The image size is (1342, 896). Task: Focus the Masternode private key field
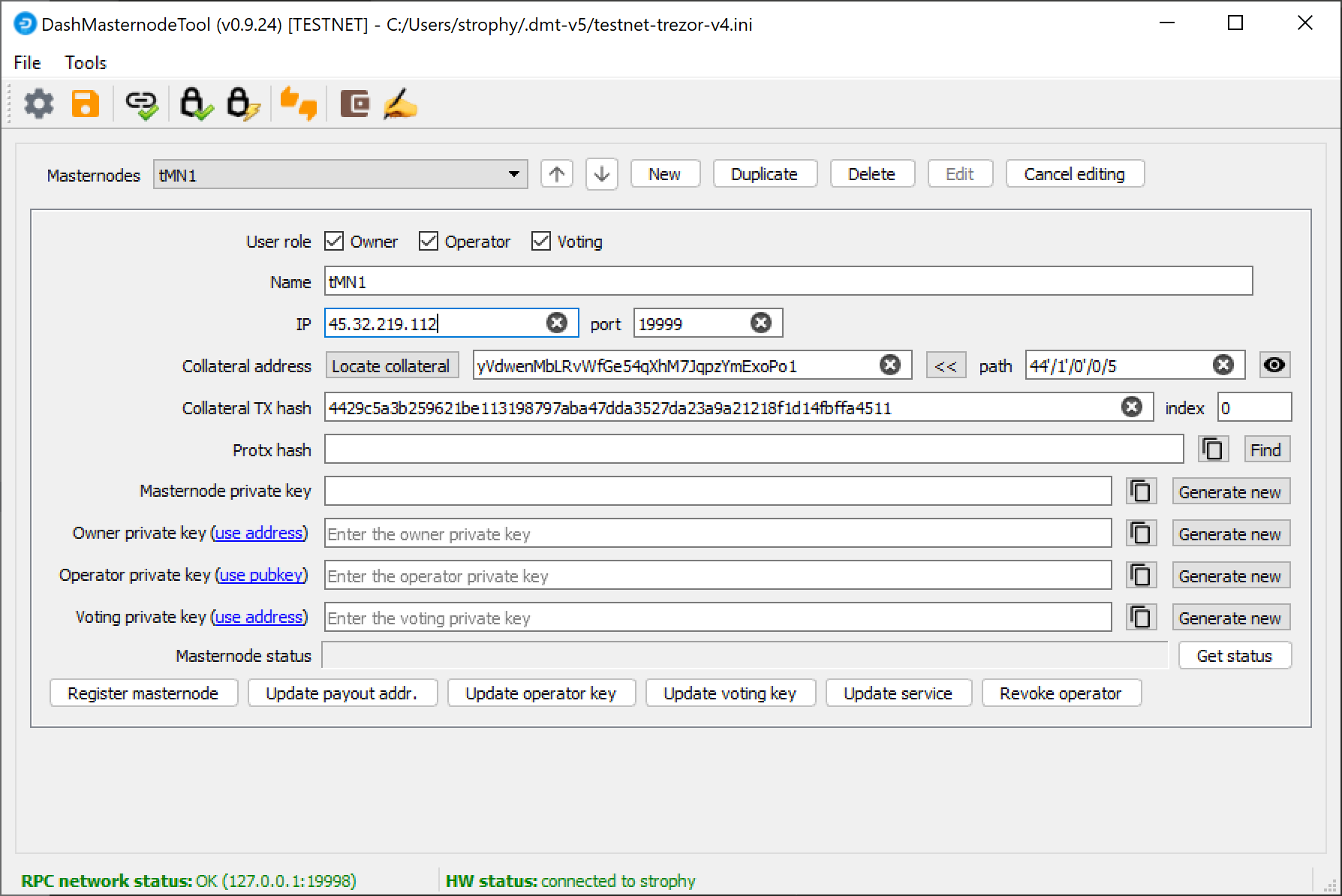pos(718,492)
